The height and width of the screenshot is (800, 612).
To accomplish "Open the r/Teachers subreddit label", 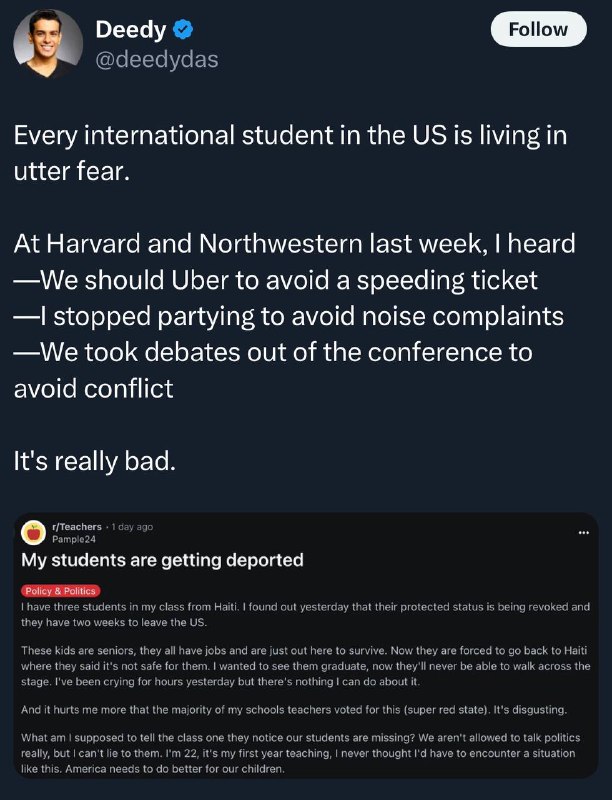I will [x=77, y=527].
